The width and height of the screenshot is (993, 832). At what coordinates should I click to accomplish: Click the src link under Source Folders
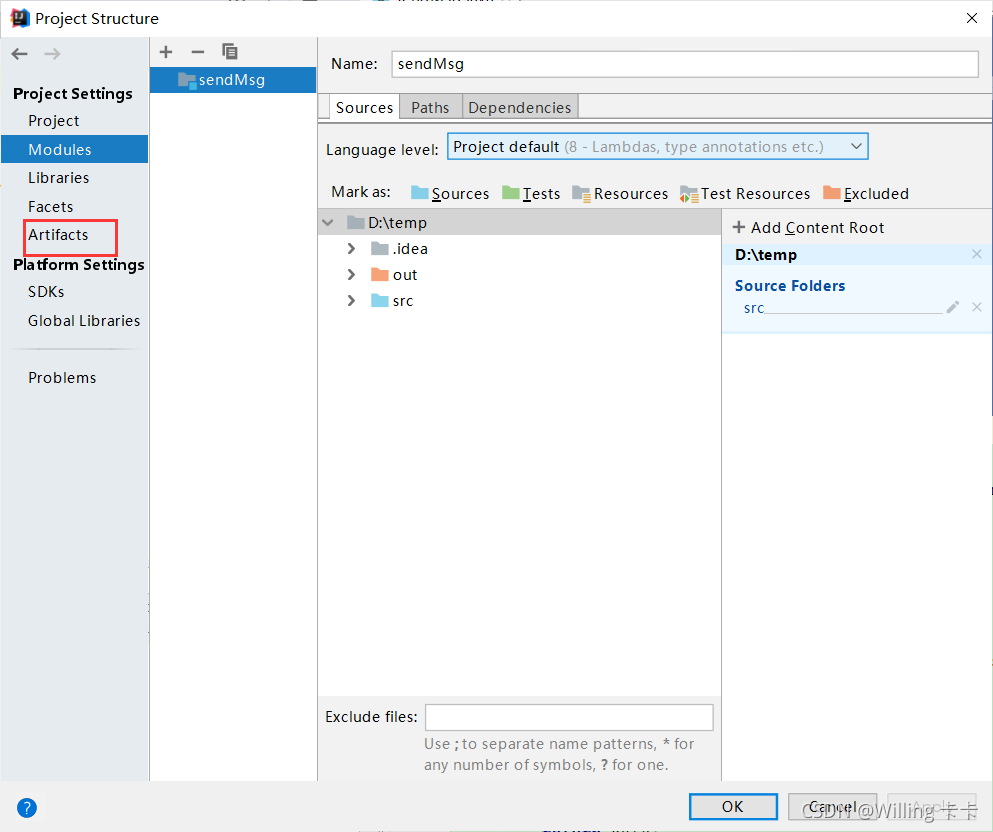click(x=754, y=308)
